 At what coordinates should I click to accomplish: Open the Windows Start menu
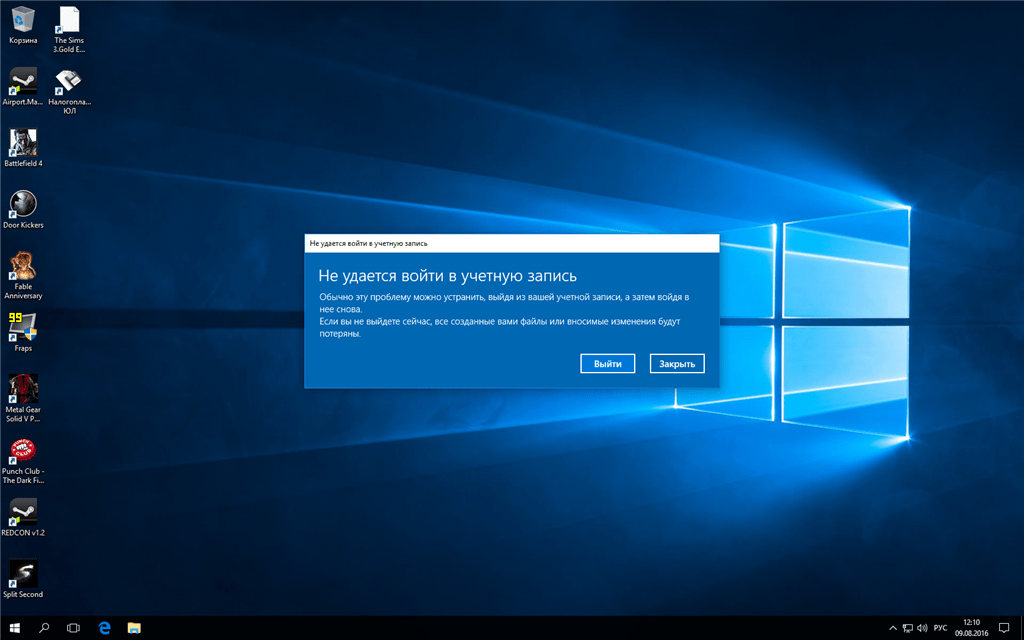[14, 628]
